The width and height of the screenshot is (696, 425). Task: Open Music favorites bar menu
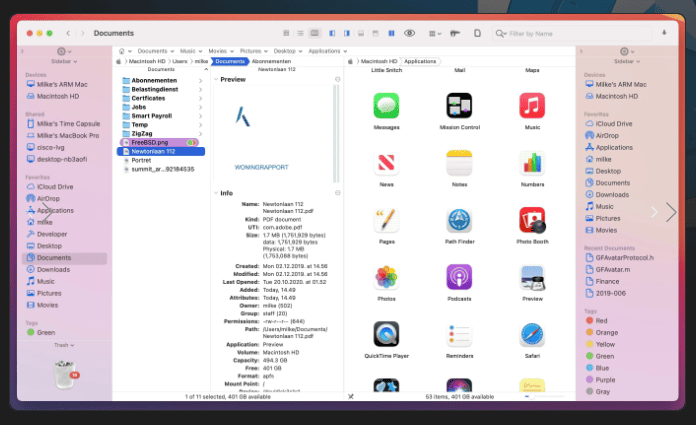point(191,51)
